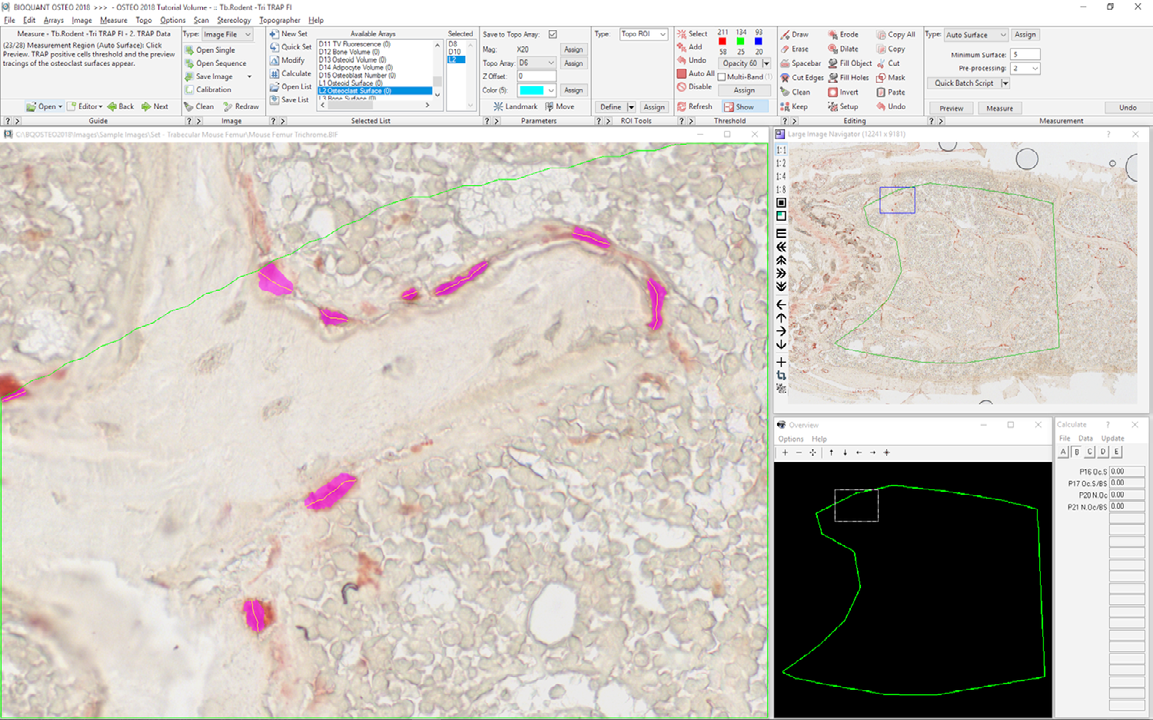Apply the Erode operation
Viewport: 1153px width, 720px height.
point(843,35)
